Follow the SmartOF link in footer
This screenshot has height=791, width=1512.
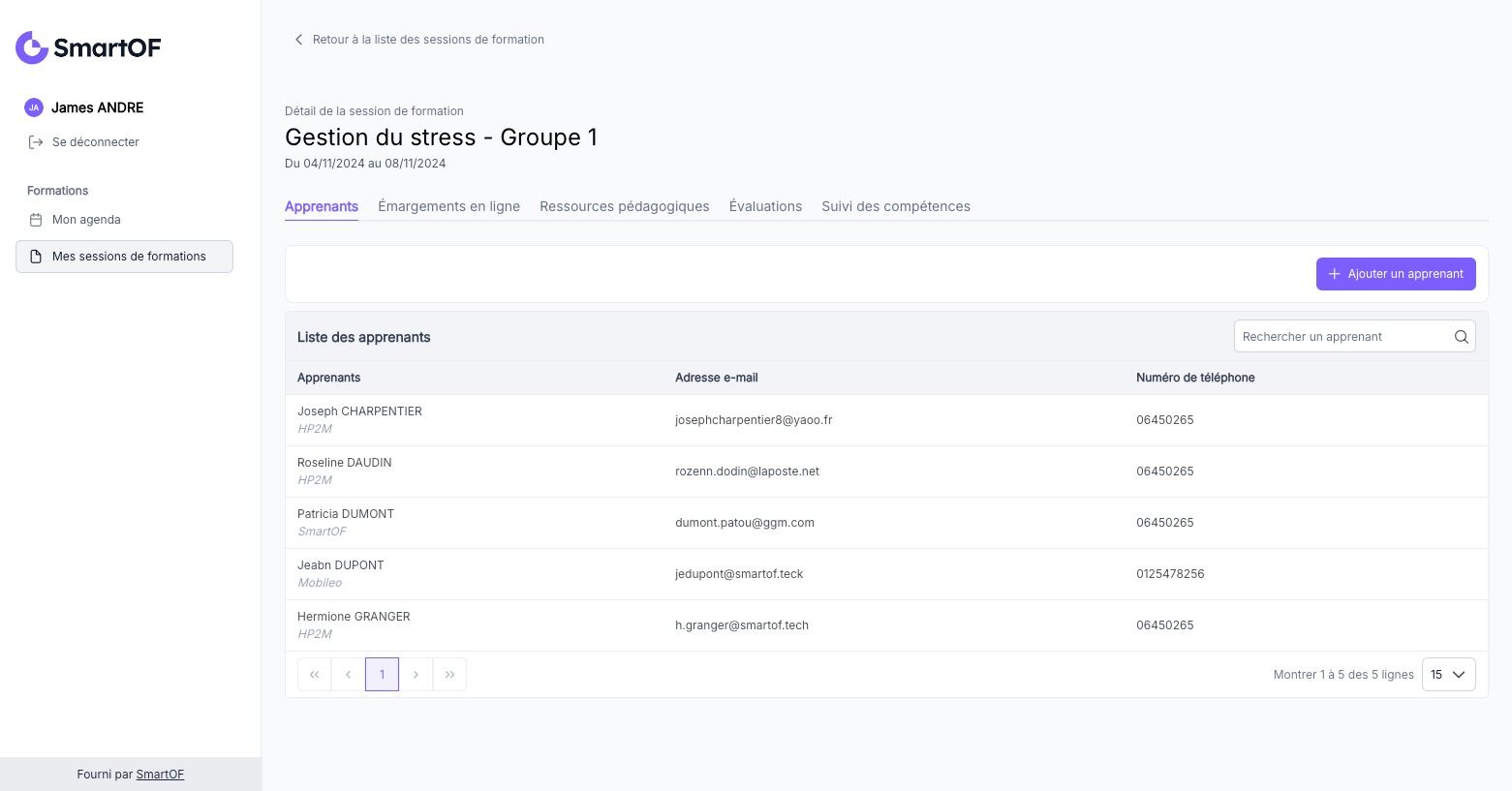(x=160, y=775)
